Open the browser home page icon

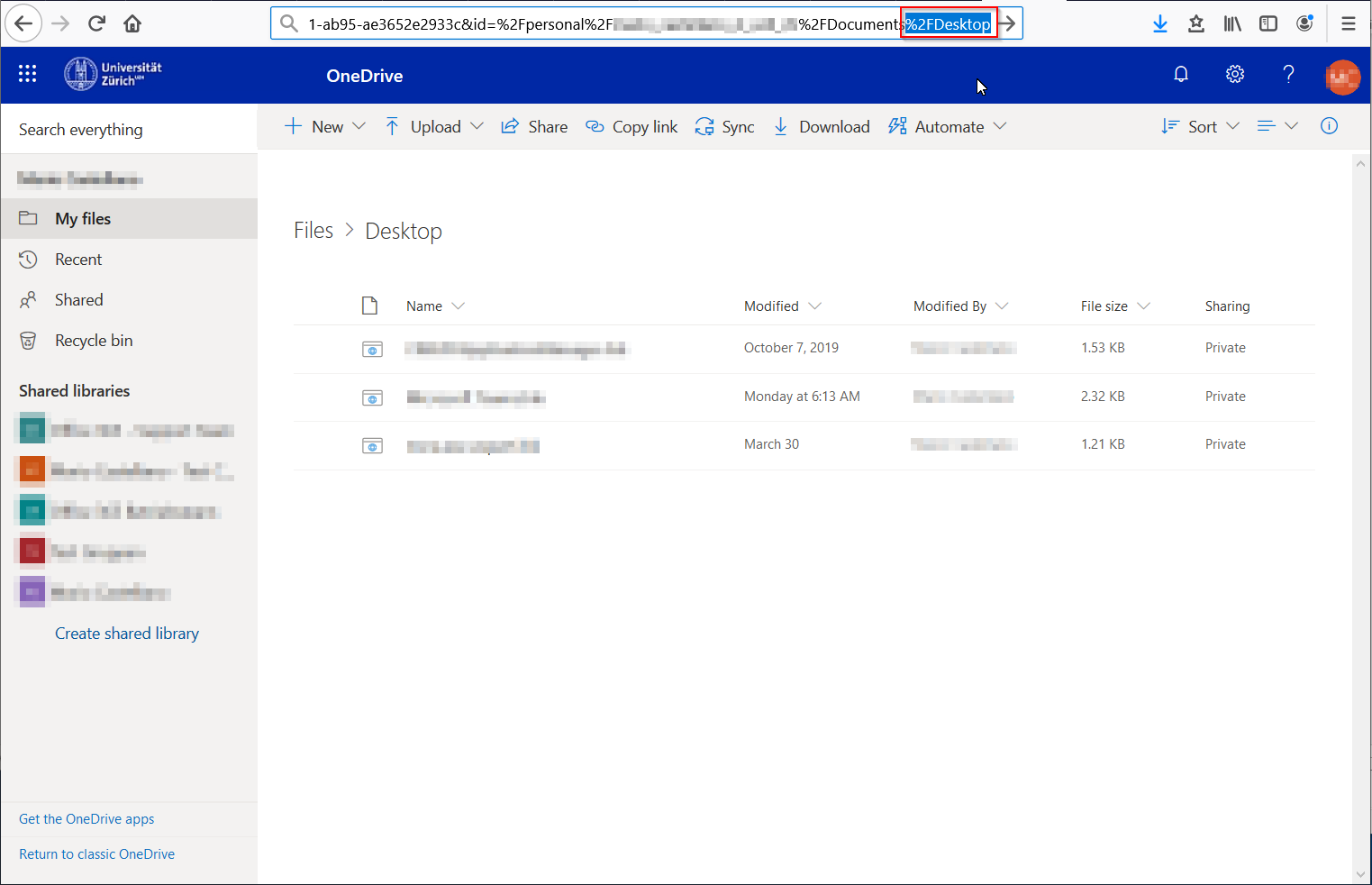[132, 23]
